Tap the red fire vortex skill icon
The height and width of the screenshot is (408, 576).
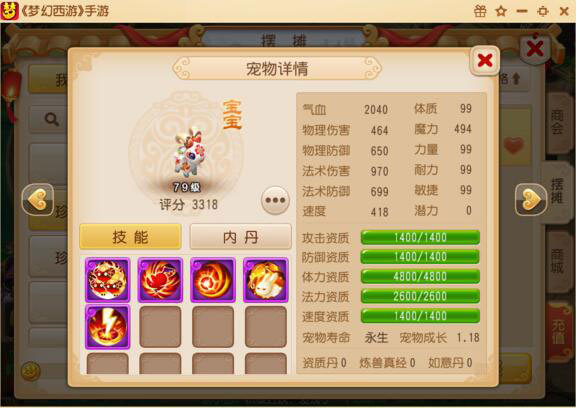click(160, 280)
